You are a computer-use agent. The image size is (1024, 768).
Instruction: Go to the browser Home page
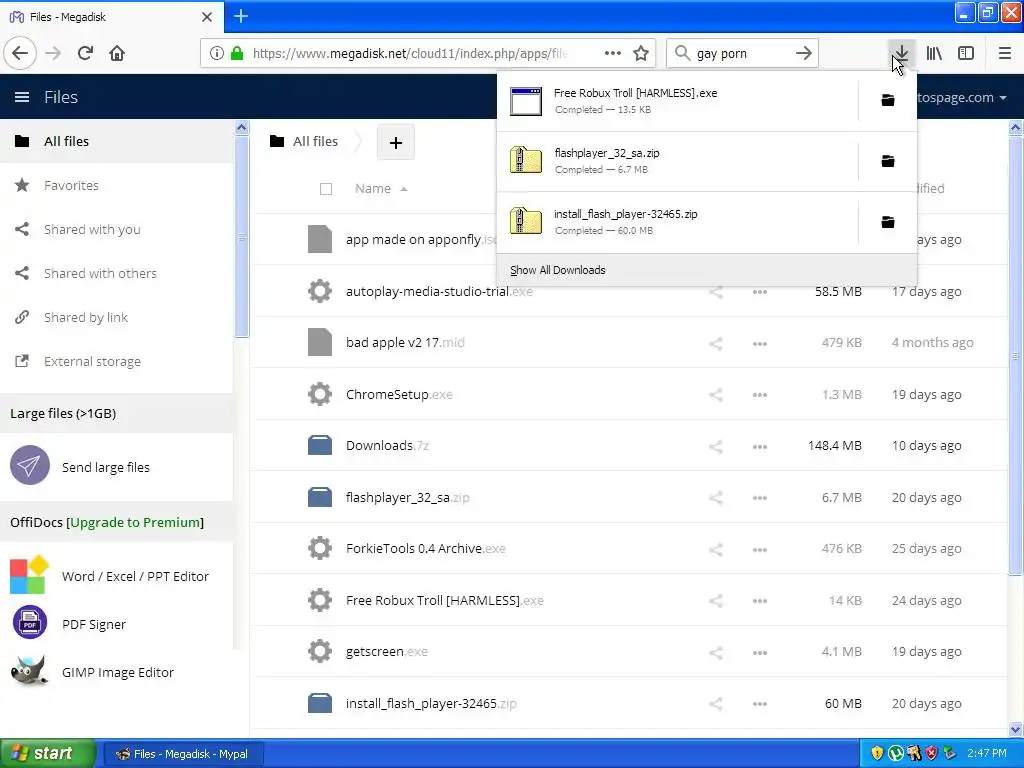(117, 54)
